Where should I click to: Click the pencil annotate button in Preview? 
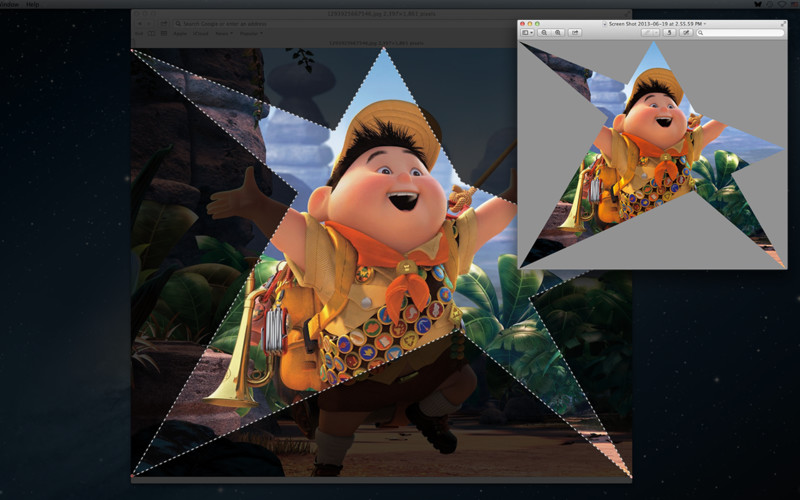click(646, 33)
